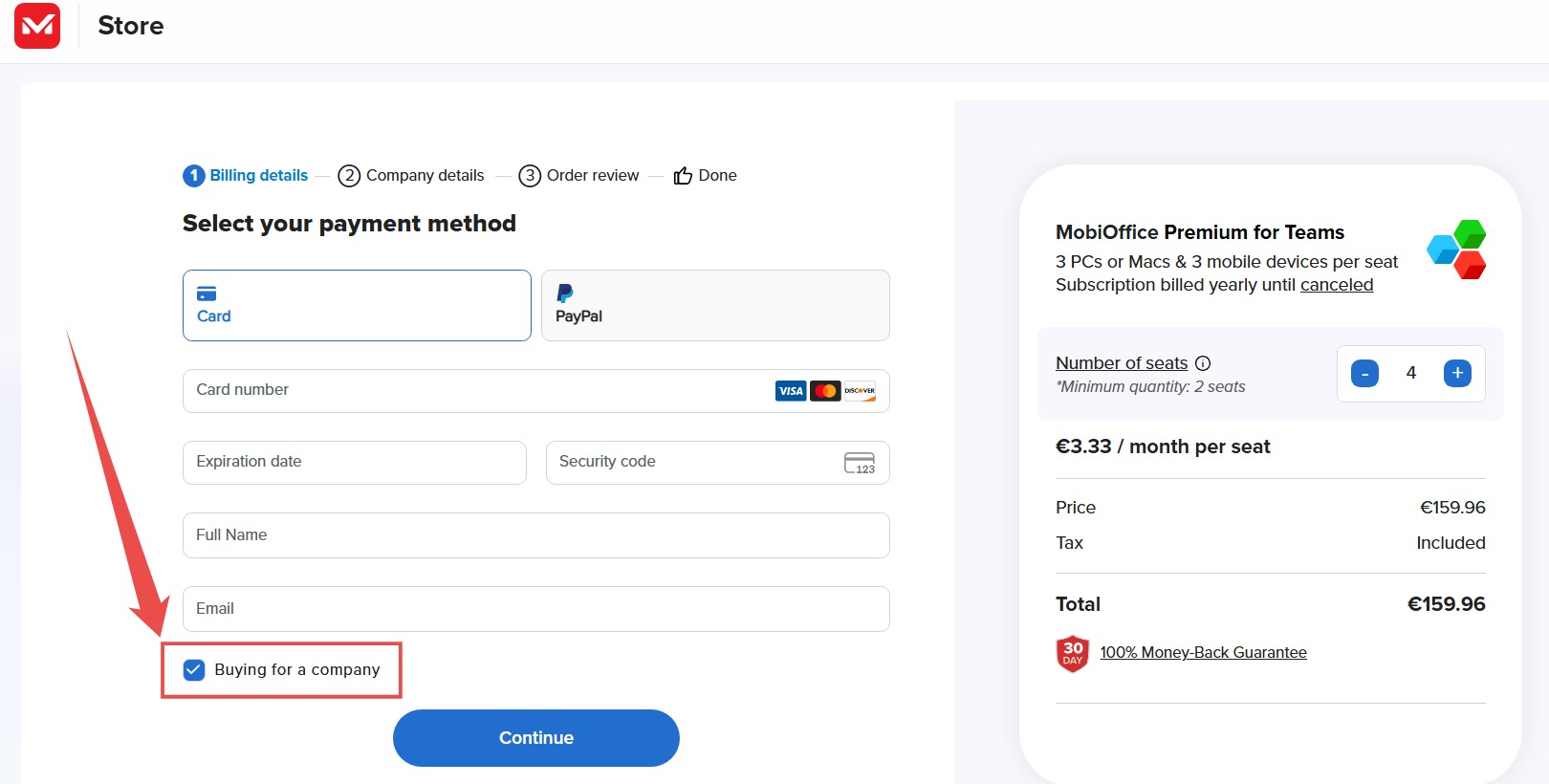Focus the Card number input field
Image resolution: width=1549 pixels, height=784 pixels.
point(536,391)
